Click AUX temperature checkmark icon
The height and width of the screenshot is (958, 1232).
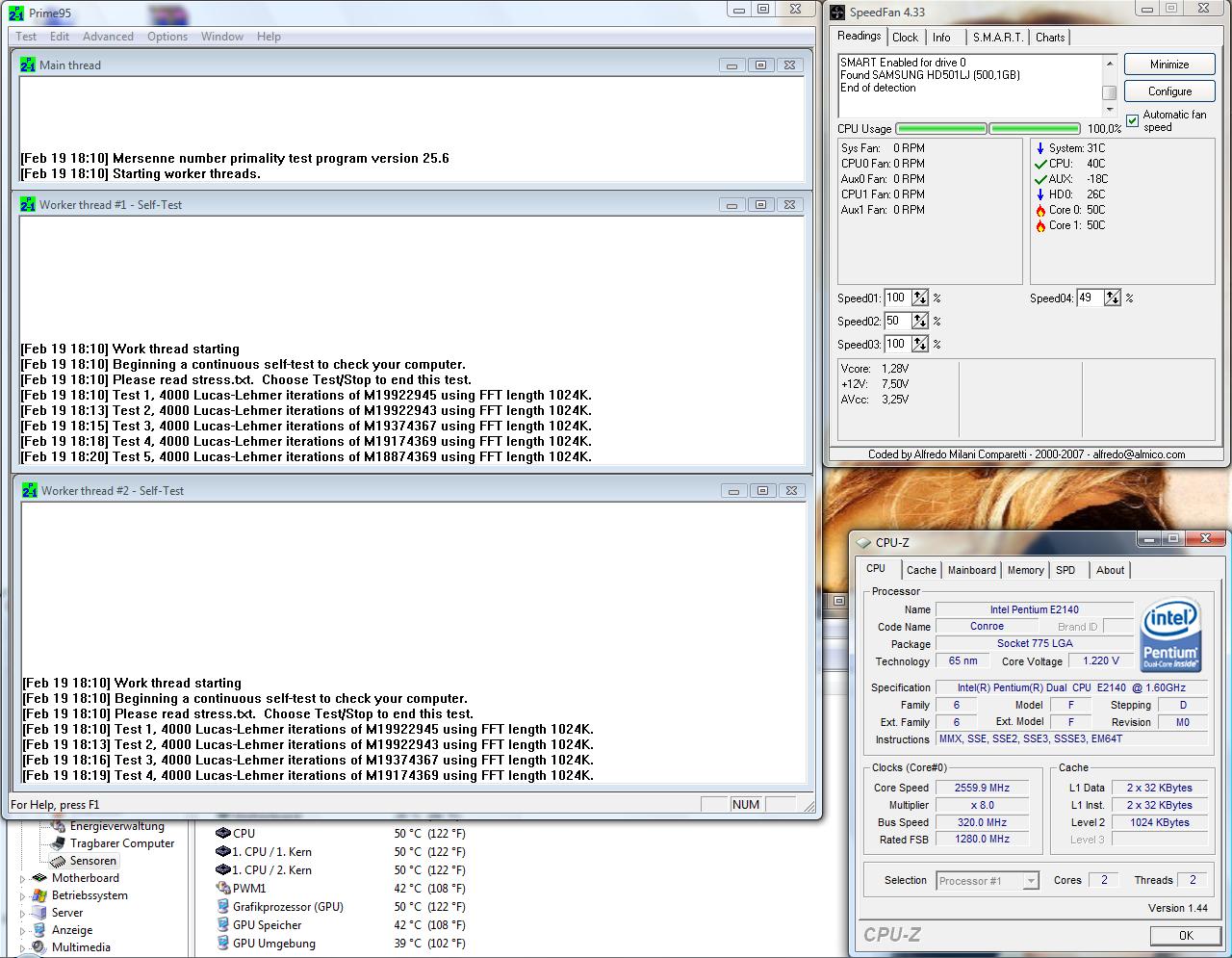pyautogui.click(x=1040, y=179)
